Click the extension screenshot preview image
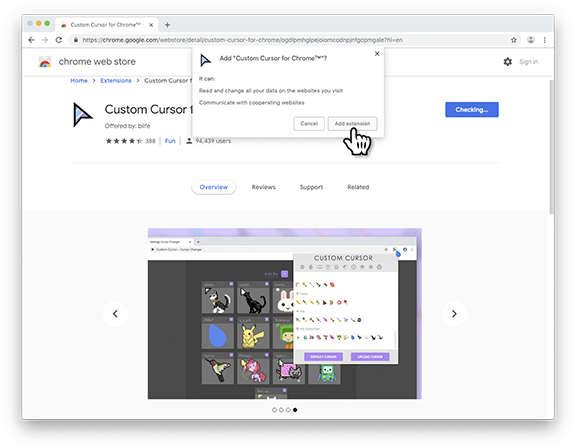575x448 pixels. pos(285,313)
